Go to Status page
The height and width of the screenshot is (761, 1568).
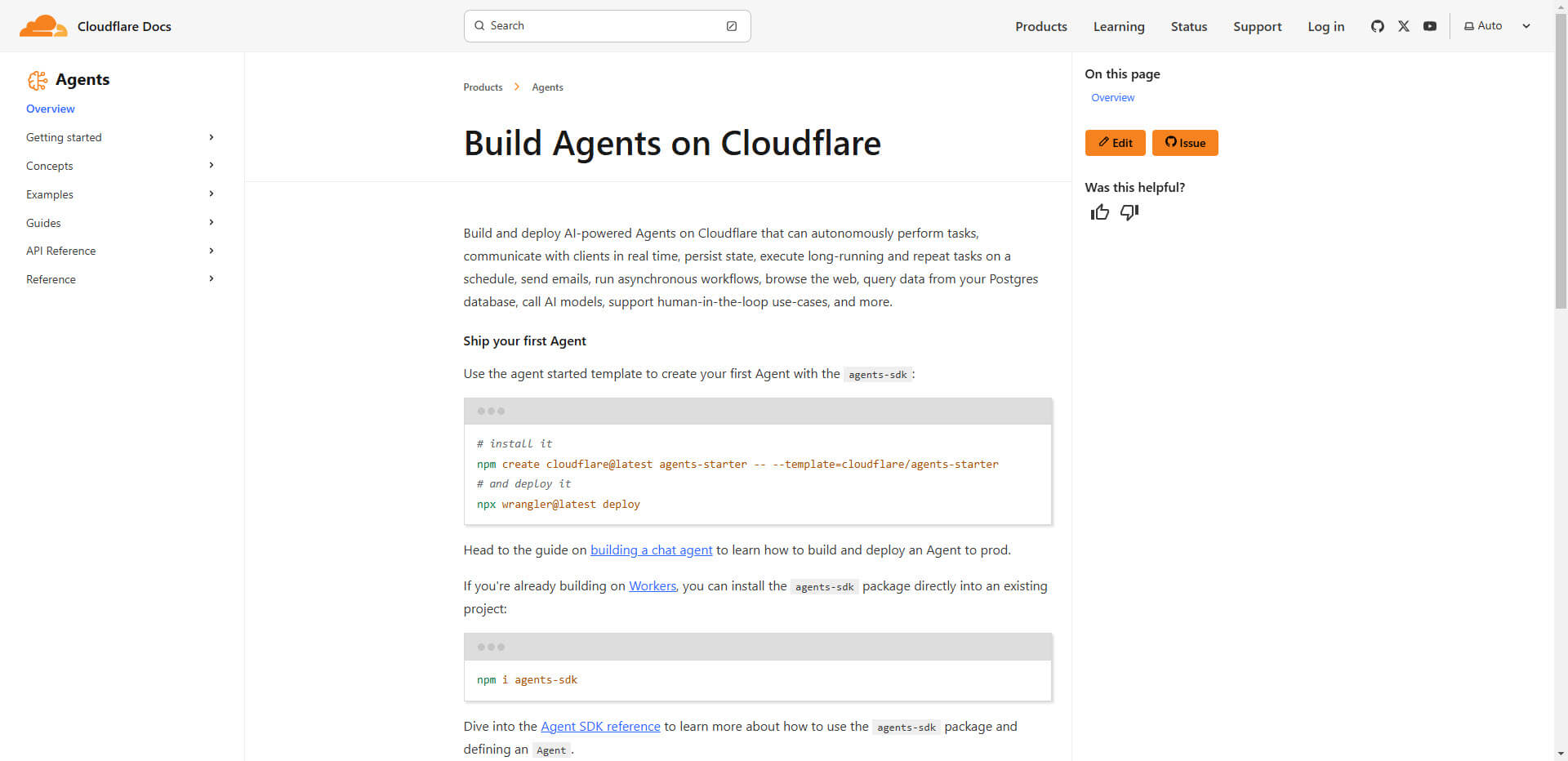click(x=1188, y=26)
